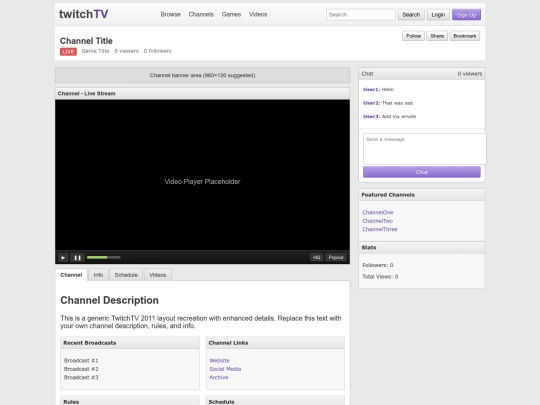The height and width of the screenshot is (405, 540).
Task: Click the 0 followers text under title
Action: pos(157,51)
